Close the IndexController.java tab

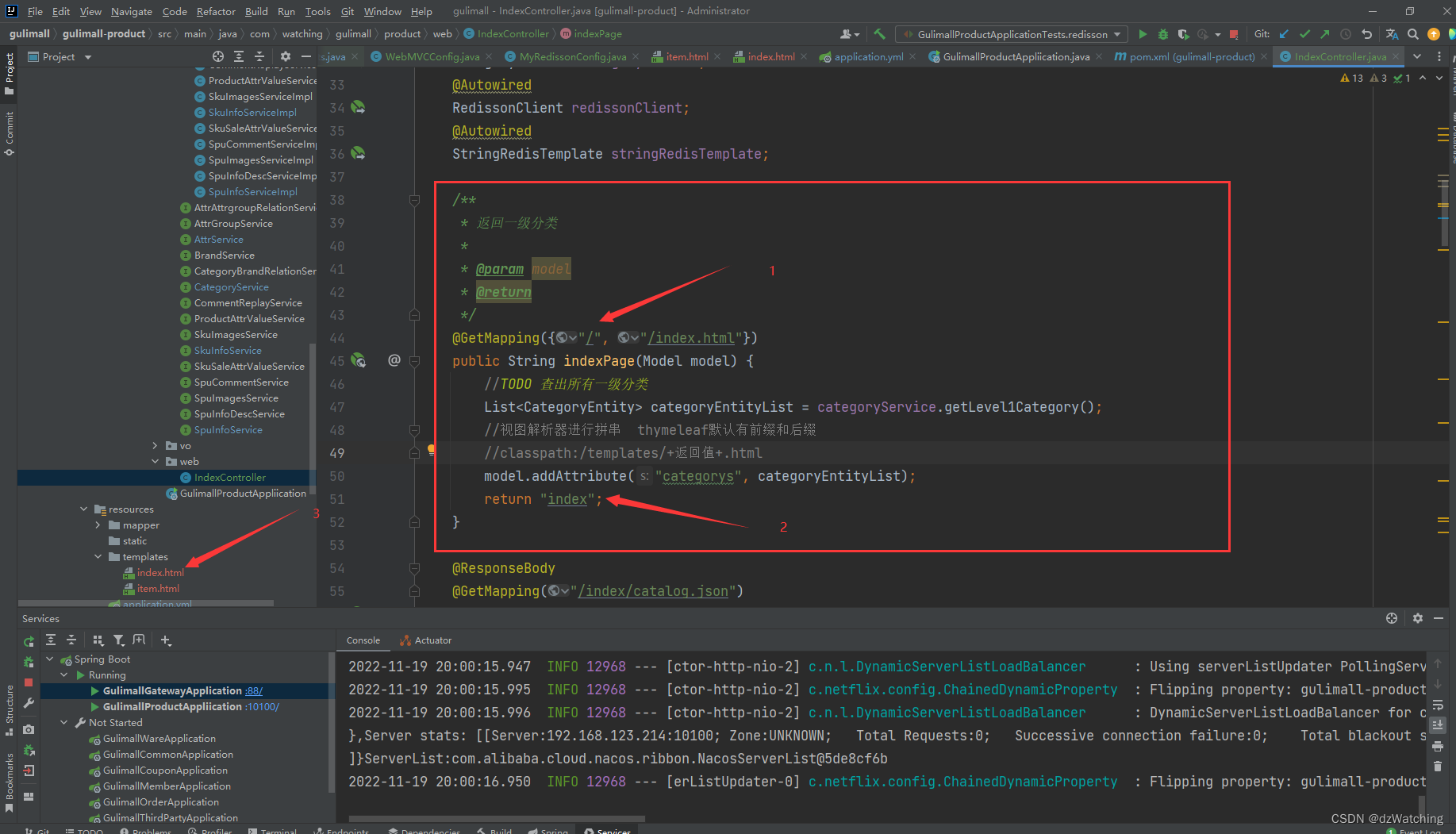click(1396, 56)
